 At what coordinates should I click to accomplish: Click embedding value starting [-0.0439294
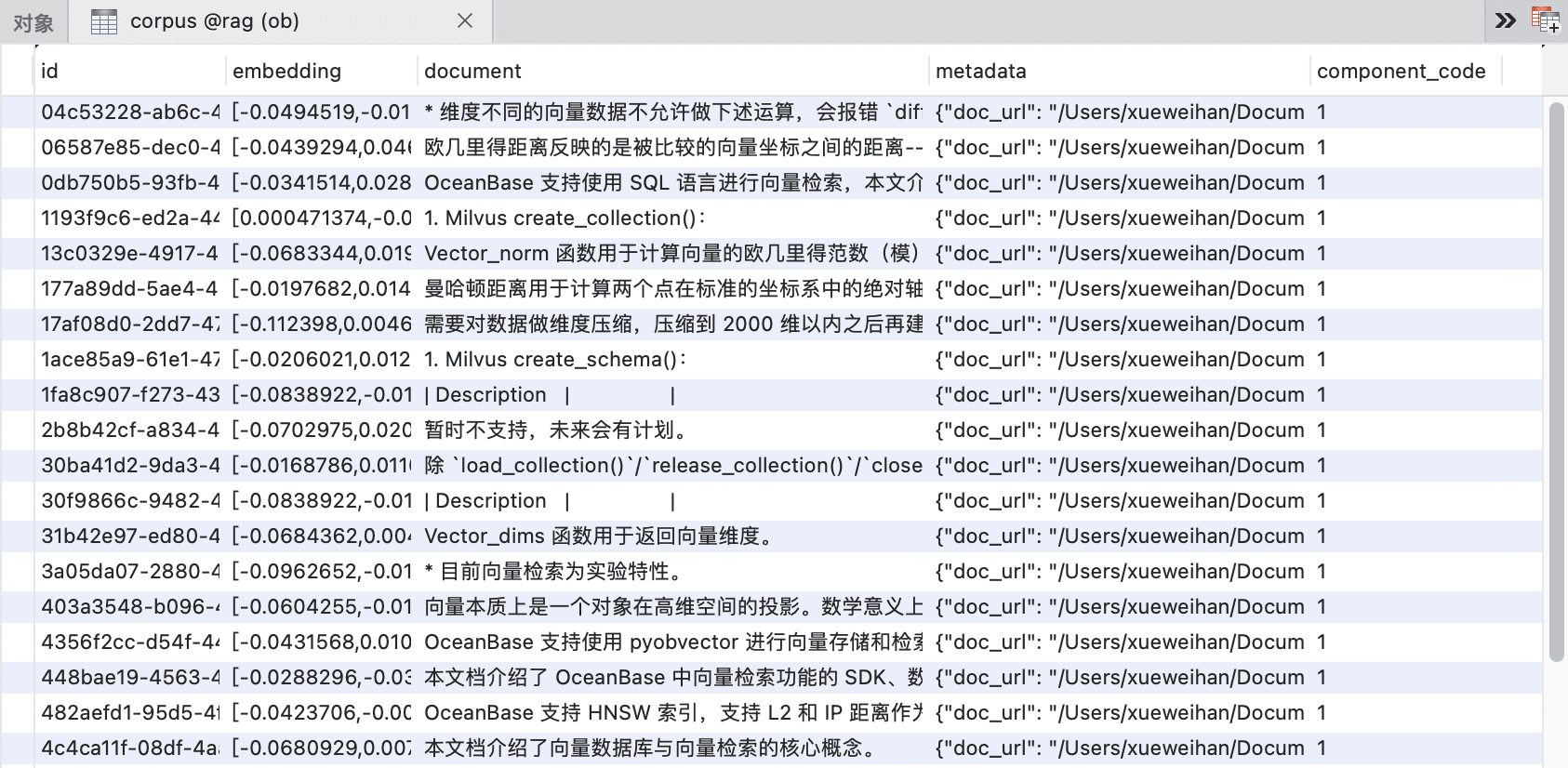coord(322,147)
